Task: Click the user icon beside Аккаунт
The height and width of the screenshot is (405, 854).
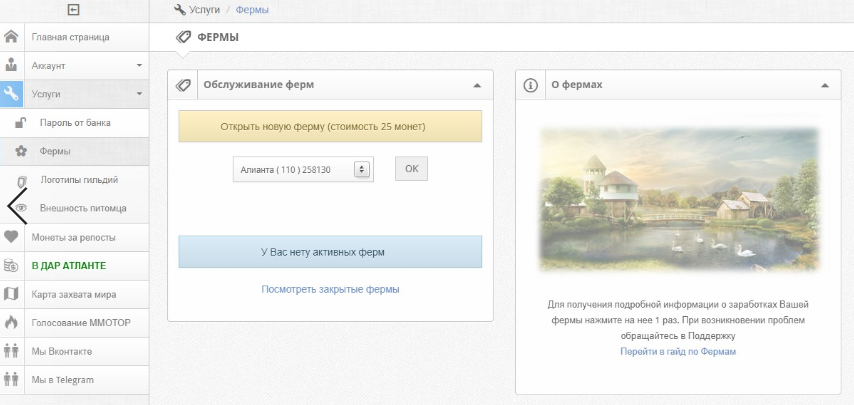Action: click(x=11, y=65)
